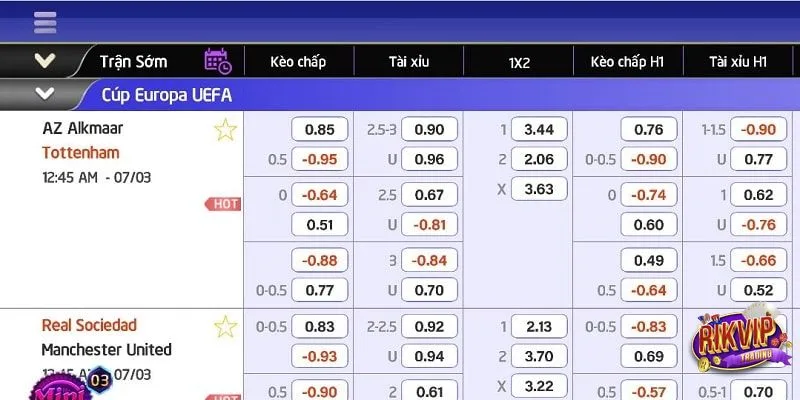Select the 2.06 away win odds

coord(539,159)
